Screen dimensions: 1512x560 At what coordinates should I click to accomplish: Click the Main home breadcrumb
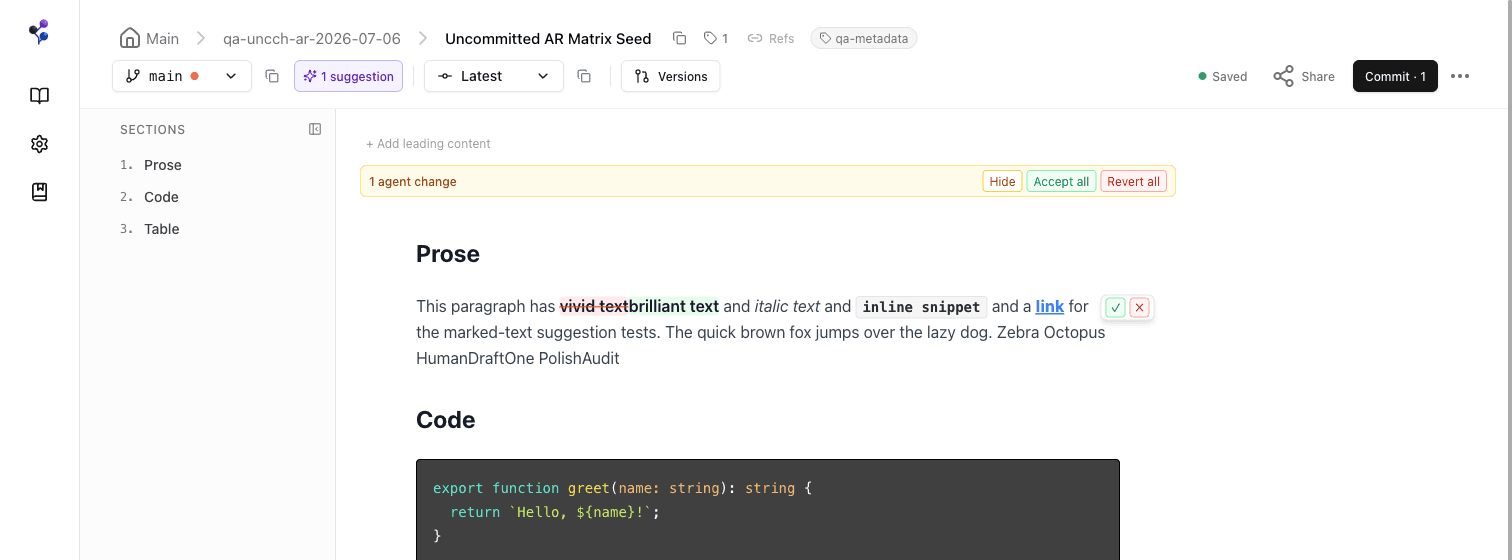click(149, 38)
